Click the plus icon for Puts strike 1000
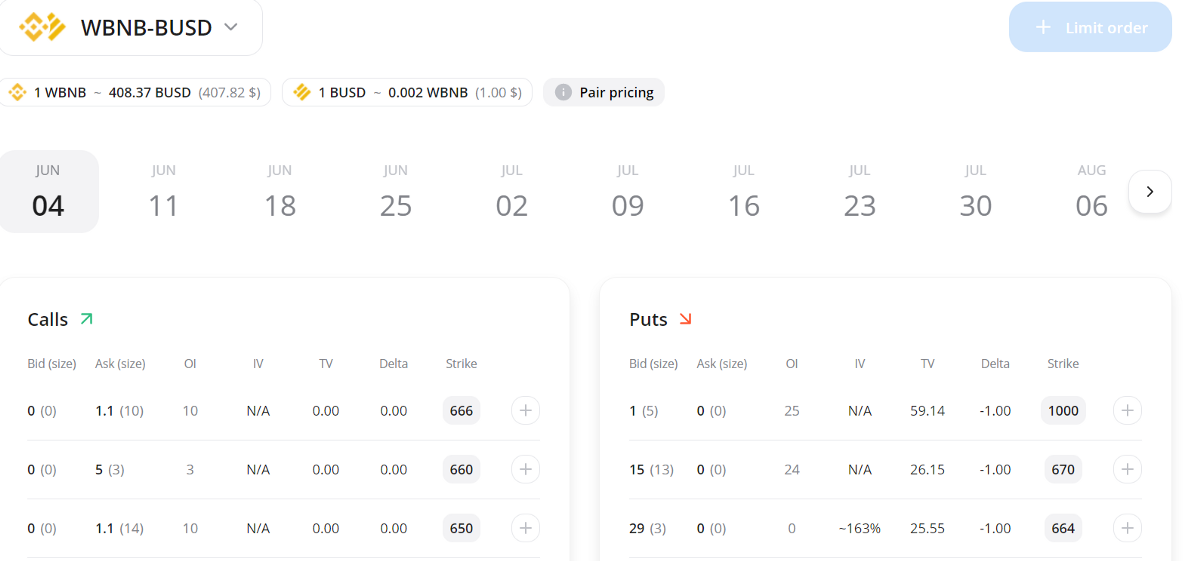The height and width of the screenshot is (561, 1200). (x=1127, y=411)
